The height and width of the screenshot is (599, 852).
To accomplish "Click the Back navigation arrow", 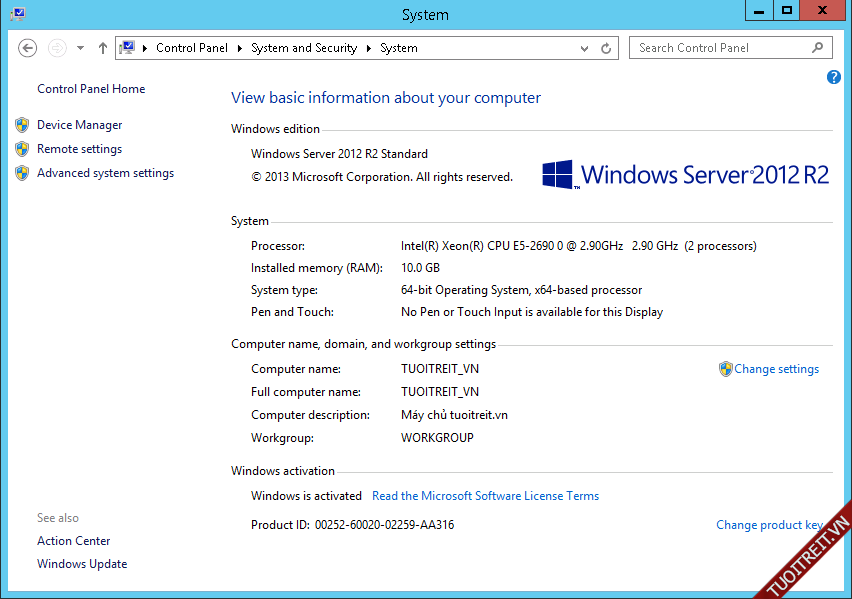I will click(28, 48).
